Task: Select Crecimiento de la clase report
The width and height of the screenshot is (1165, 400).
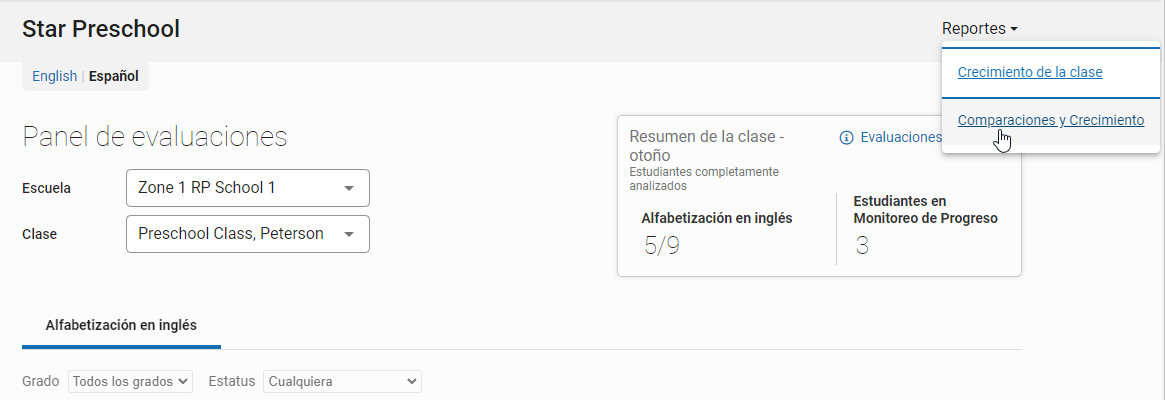Action: pyautogui.click(x=1030, y=73)
